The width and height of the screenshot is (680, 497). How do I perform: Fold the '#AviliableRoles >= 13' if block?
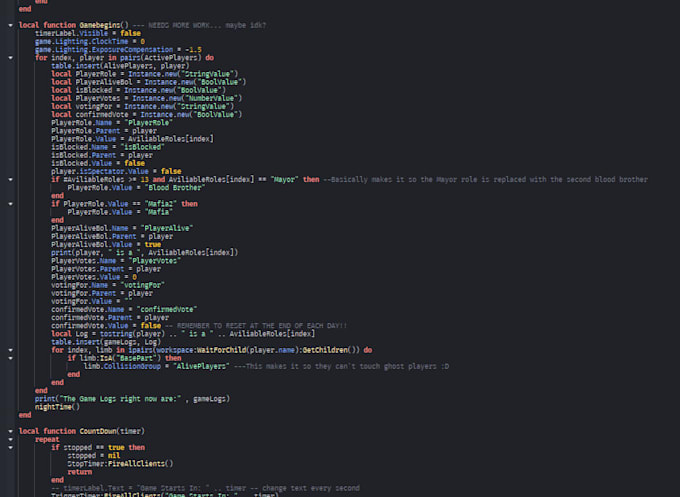(x=10, y=180)
